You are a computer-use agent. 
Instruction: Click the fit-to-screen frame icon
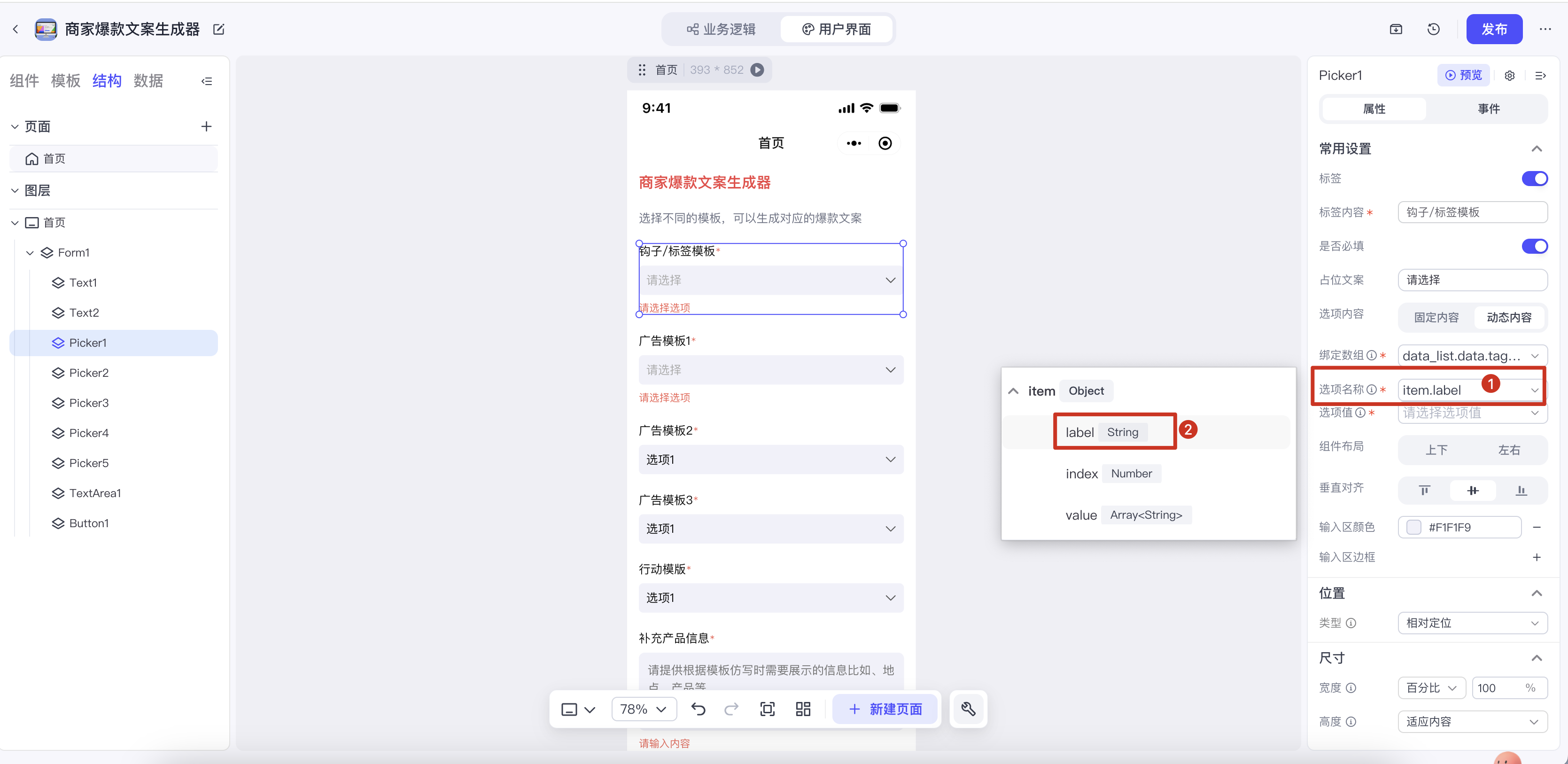[x=767, y=709]
